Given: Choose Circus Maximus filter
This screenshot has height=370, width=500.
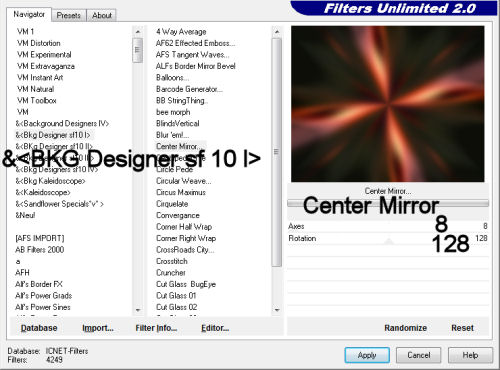Looking at the screenshot, I should [x=181, y=192].
